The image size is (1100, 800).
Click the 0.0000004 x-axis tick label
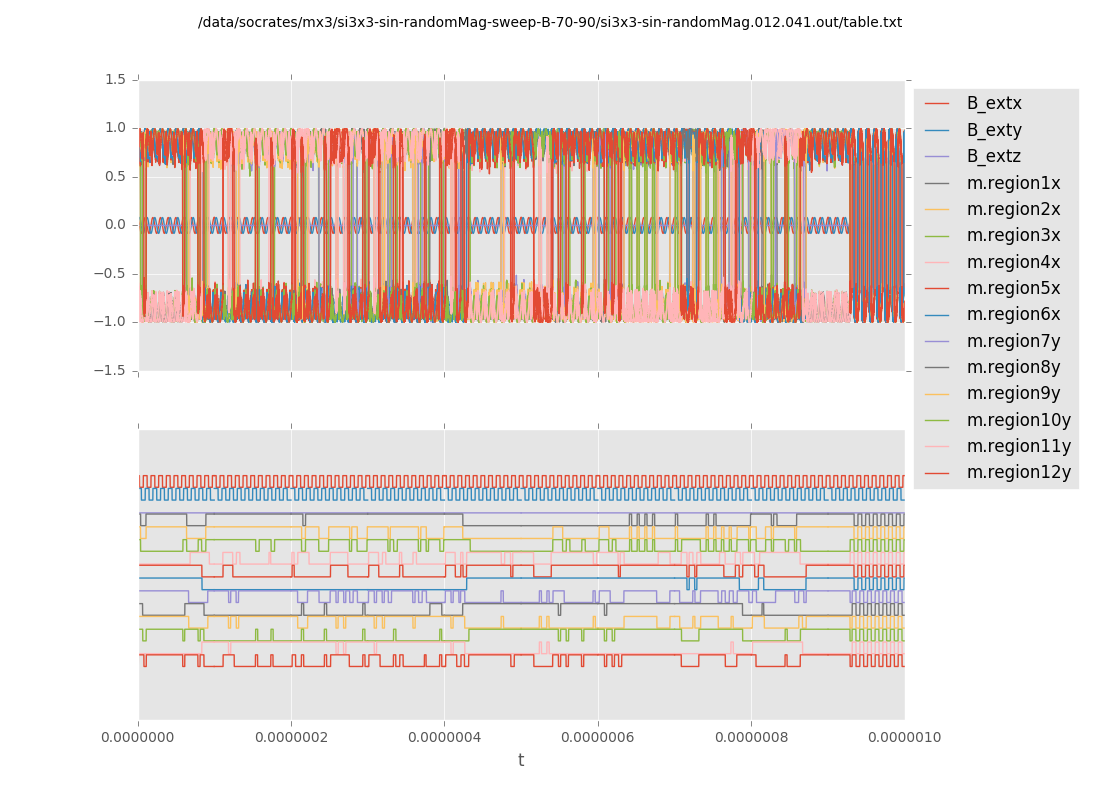pos(444,737)
